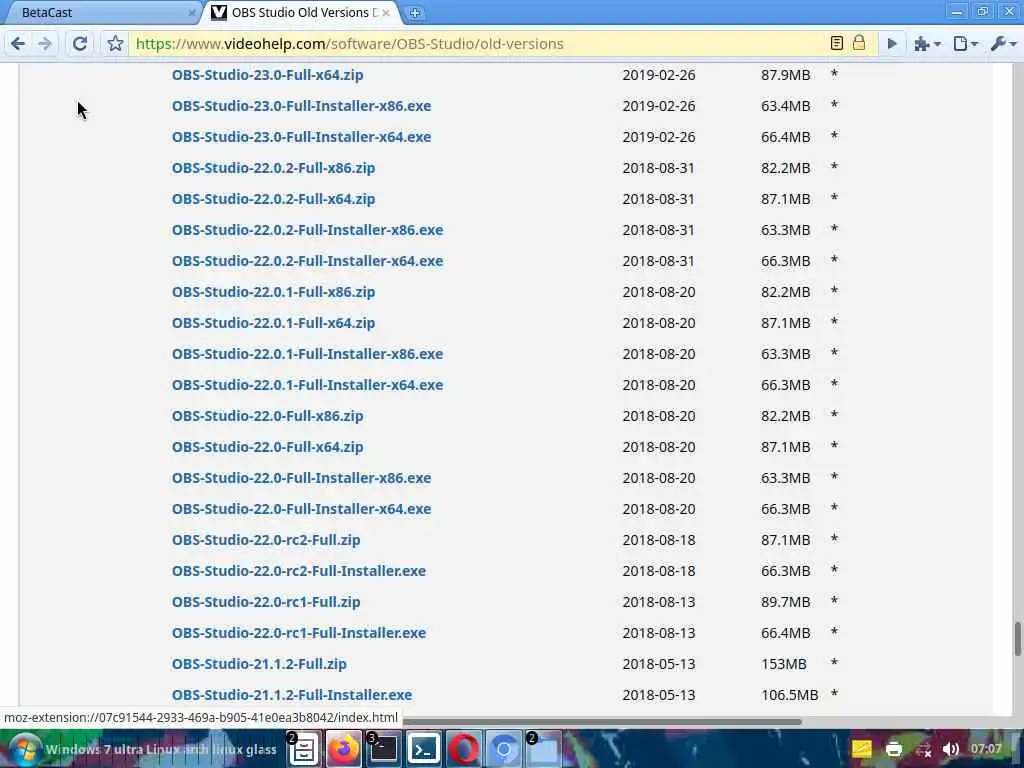Open the page menu dropdown
This screenshot has height=768, width=1024.
(x=965, y=44)
